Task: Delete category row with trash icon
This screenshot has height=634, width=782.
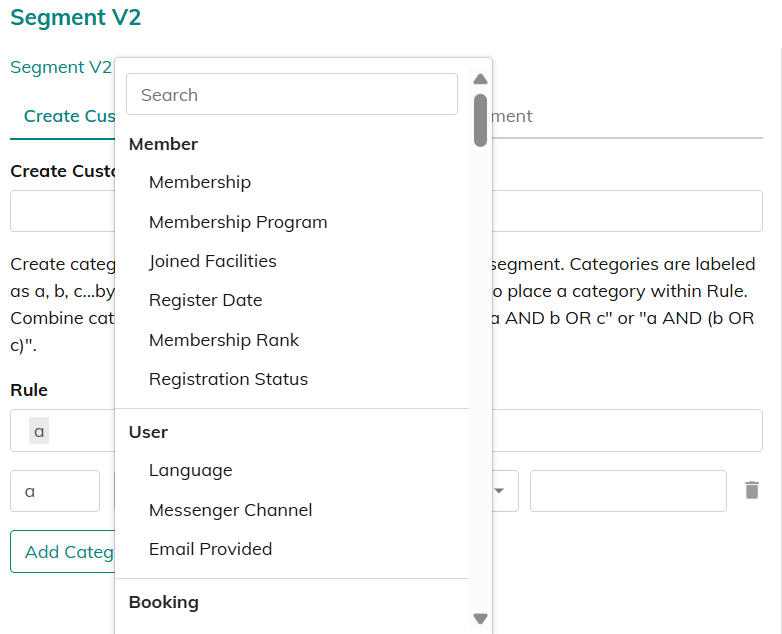Action: 752,490
